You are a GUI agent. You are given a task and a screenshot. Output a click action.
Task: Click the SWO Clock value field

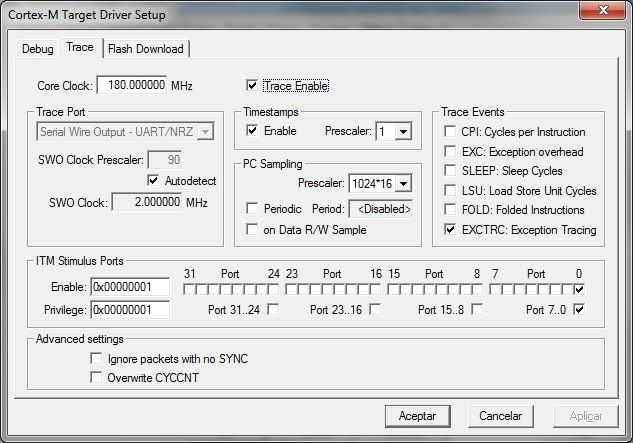147,202
